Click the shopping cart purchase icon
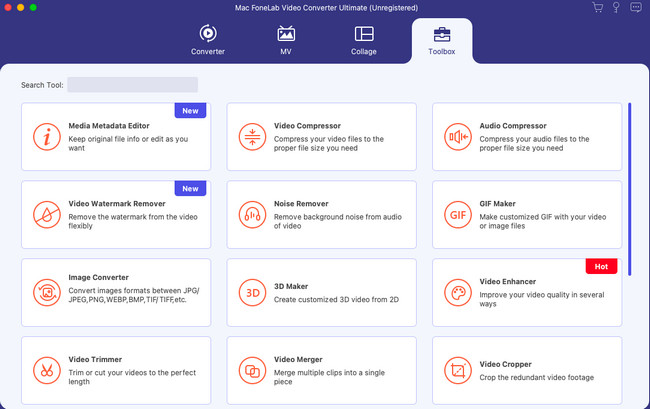Screen dimensions: 650x409 pyautogui.click(x=597, y=7)
